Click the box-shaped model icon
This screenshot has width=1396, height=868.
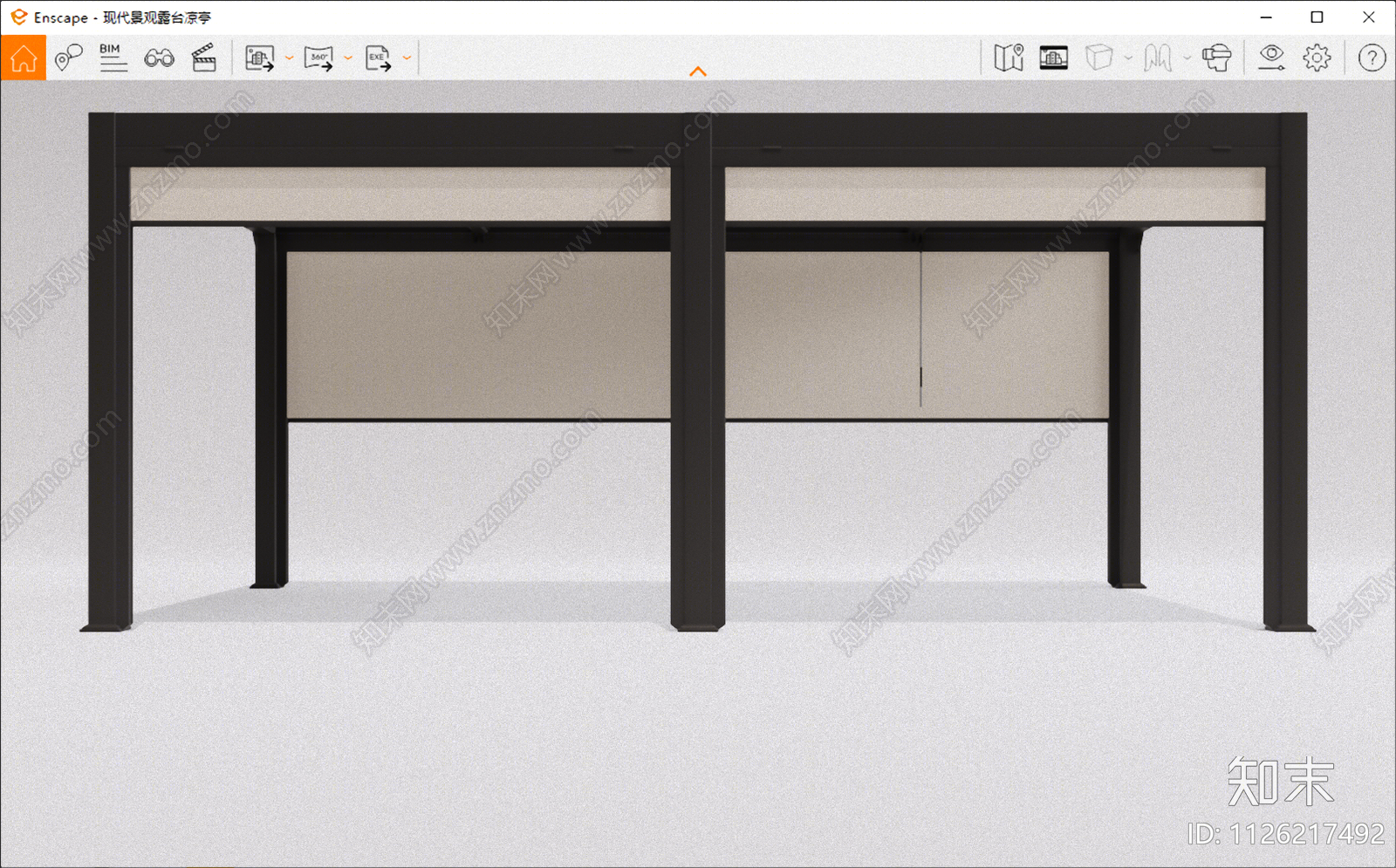1099,58
